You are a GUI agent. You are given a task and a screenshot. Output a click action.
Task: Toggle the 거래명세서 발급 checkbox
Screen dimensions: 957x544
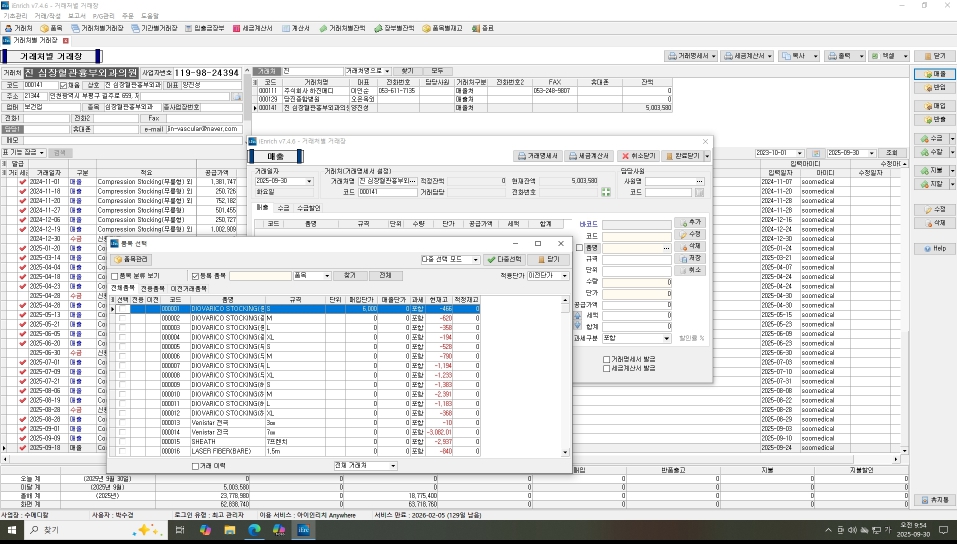[606, 358]
